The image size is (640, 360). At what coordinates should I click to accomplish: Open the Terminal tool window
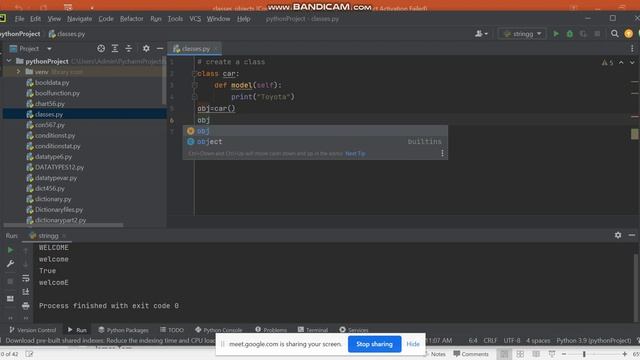(x=313, y=330)
